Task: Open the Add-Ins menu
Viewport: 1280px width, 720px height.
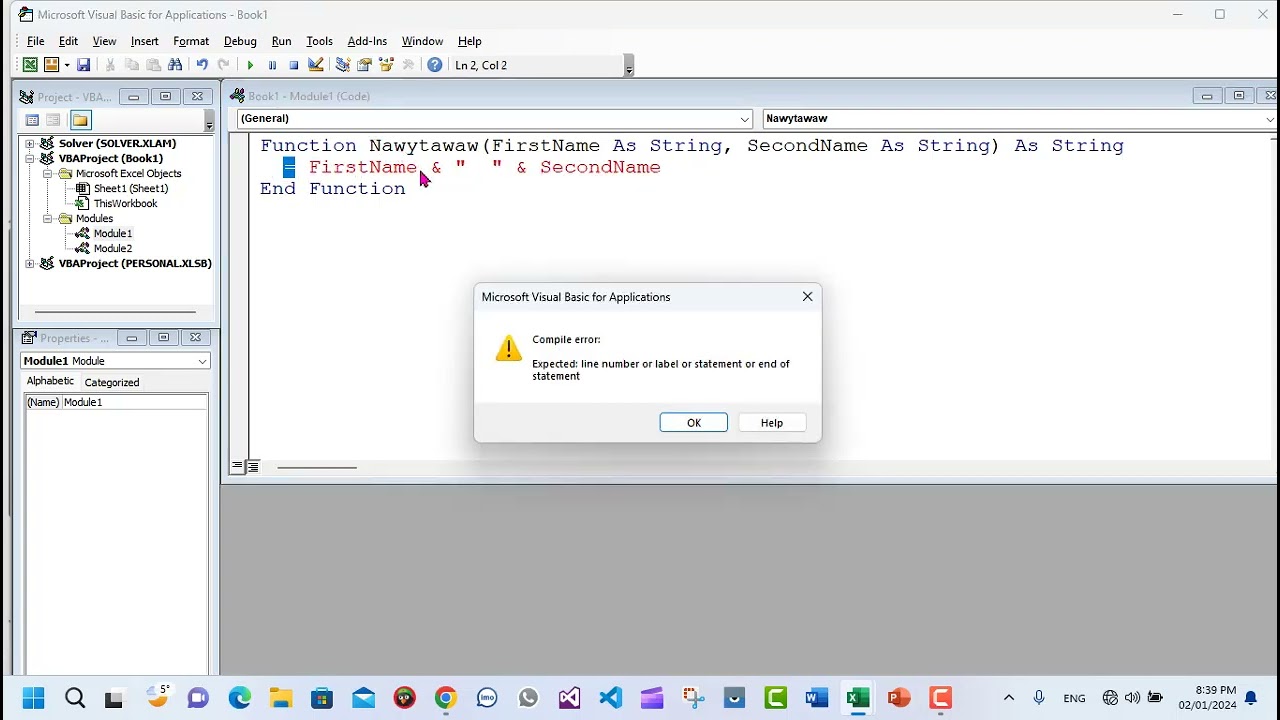Action: pyautogui.click(x=367, y=41)
